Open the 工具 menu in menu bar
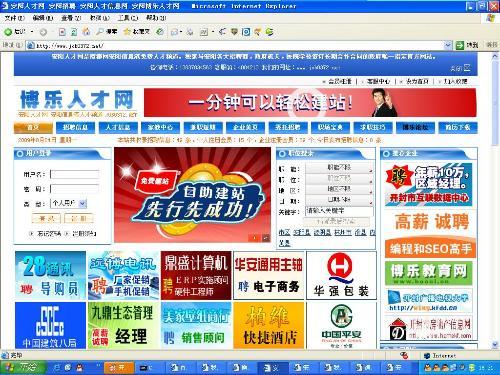 coord(128,18)
